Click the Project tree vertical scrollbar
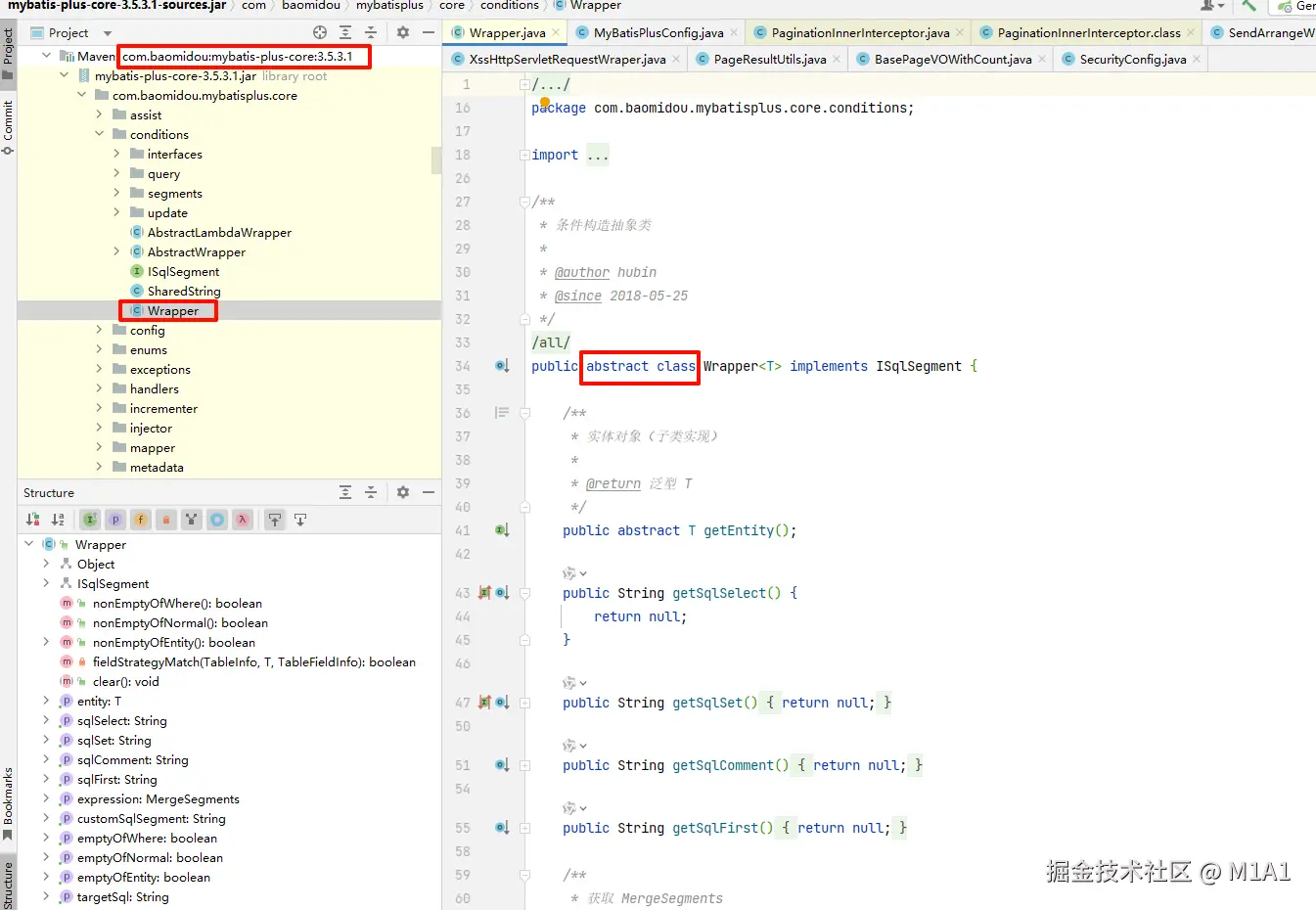Viewport: 1316px width, 910px height. tap(436, 160)
